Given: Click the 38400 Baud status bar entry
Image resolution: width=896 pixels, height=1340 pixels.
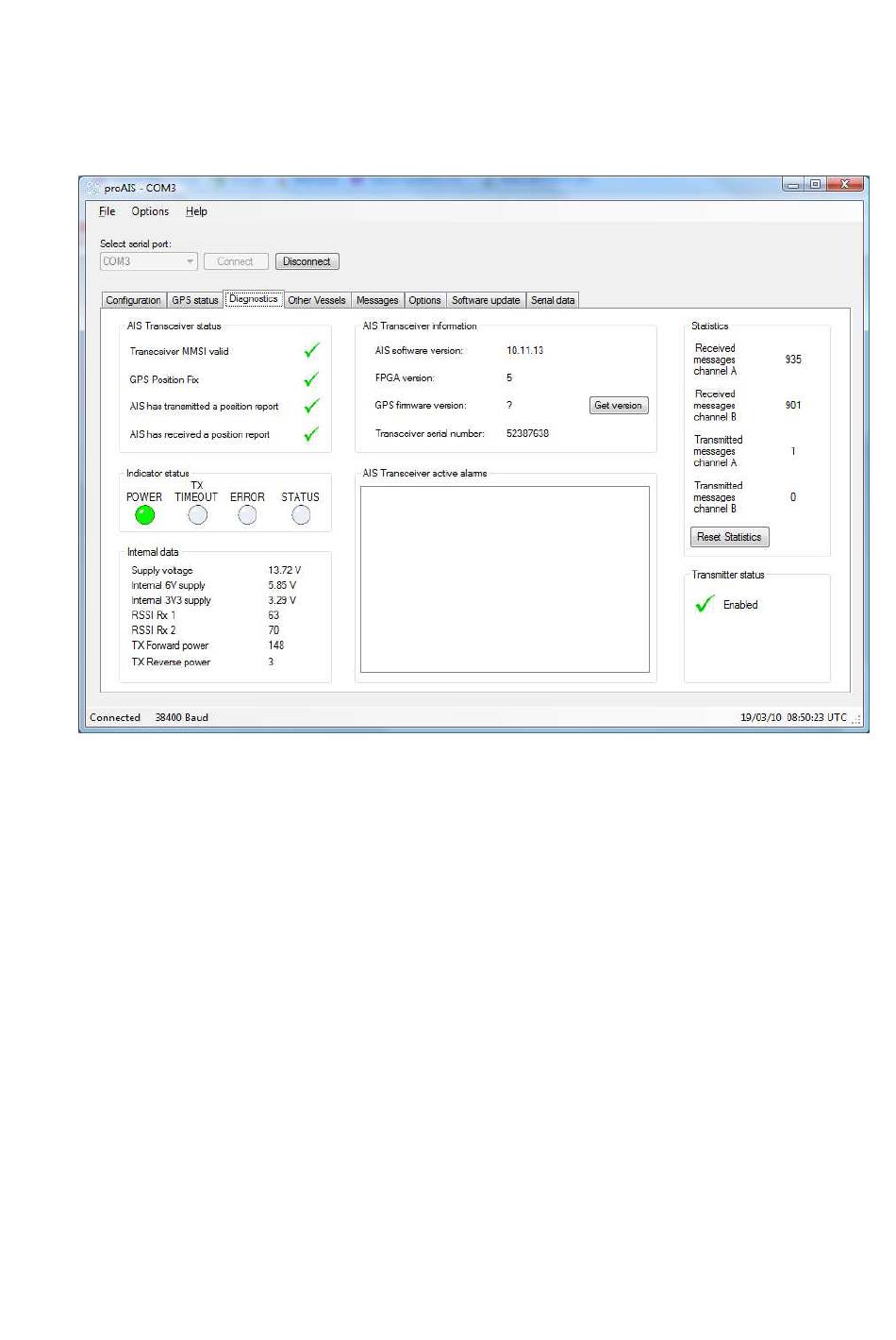Looking at the screenshot, I should (x=182, y=717).
